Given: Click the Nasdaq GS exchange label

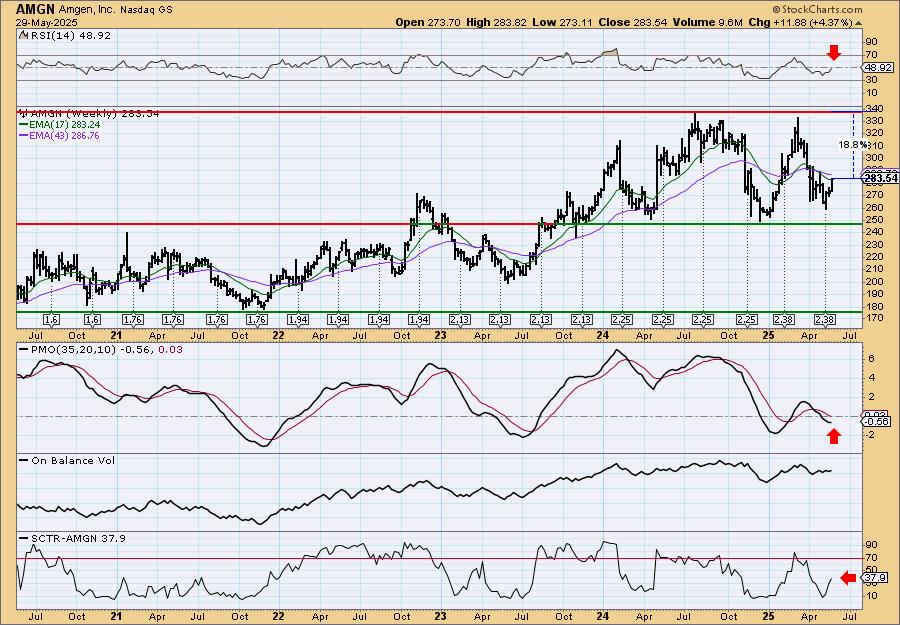Looking at the screenshot, I should [146, 10].
